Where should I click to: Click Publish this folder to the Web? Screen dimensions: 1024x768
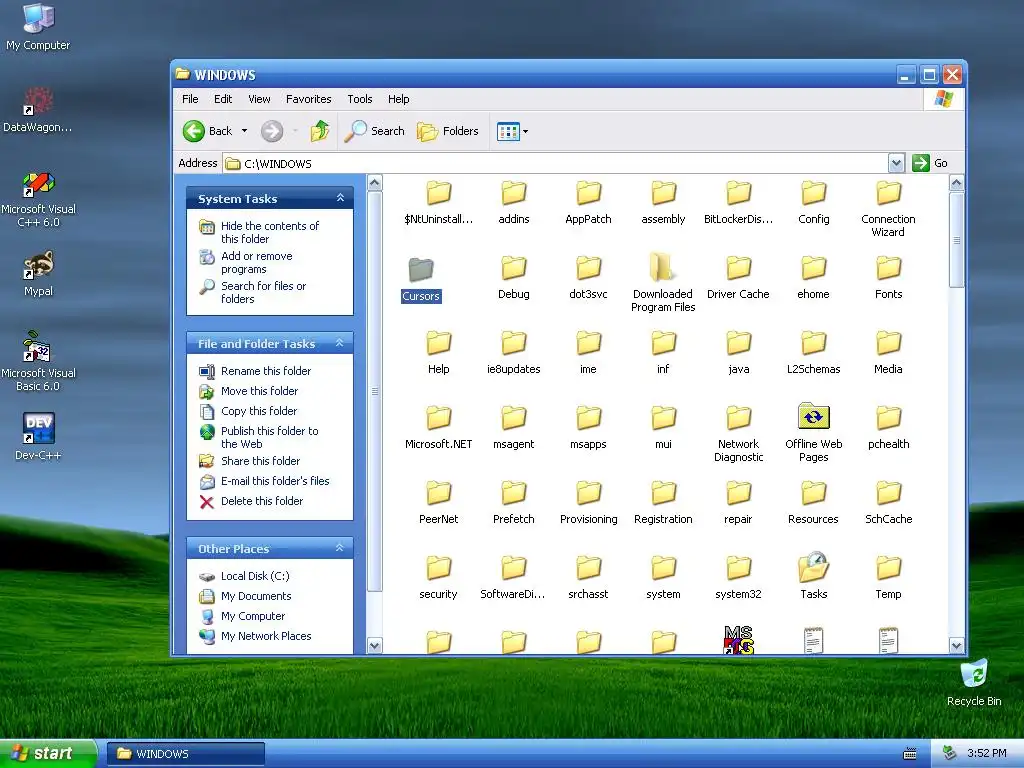tap(270, 438)
